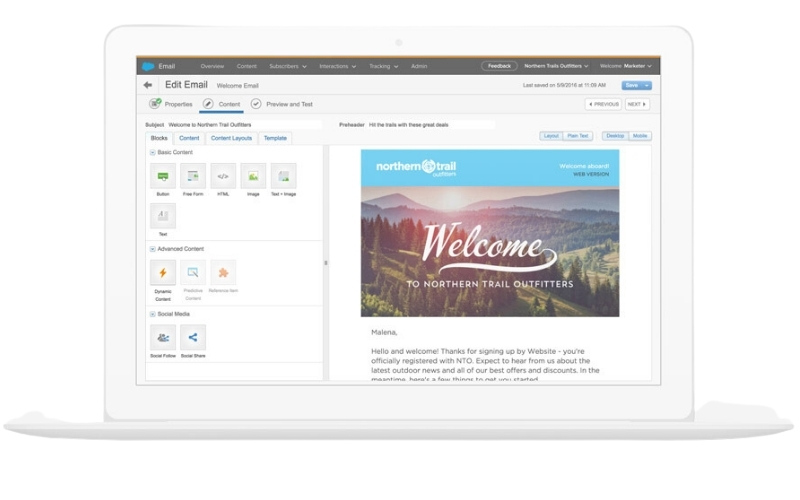Viewport: 800px width, 500px height.
Task: Pick the Free Form content block
Action: point(192,177)
